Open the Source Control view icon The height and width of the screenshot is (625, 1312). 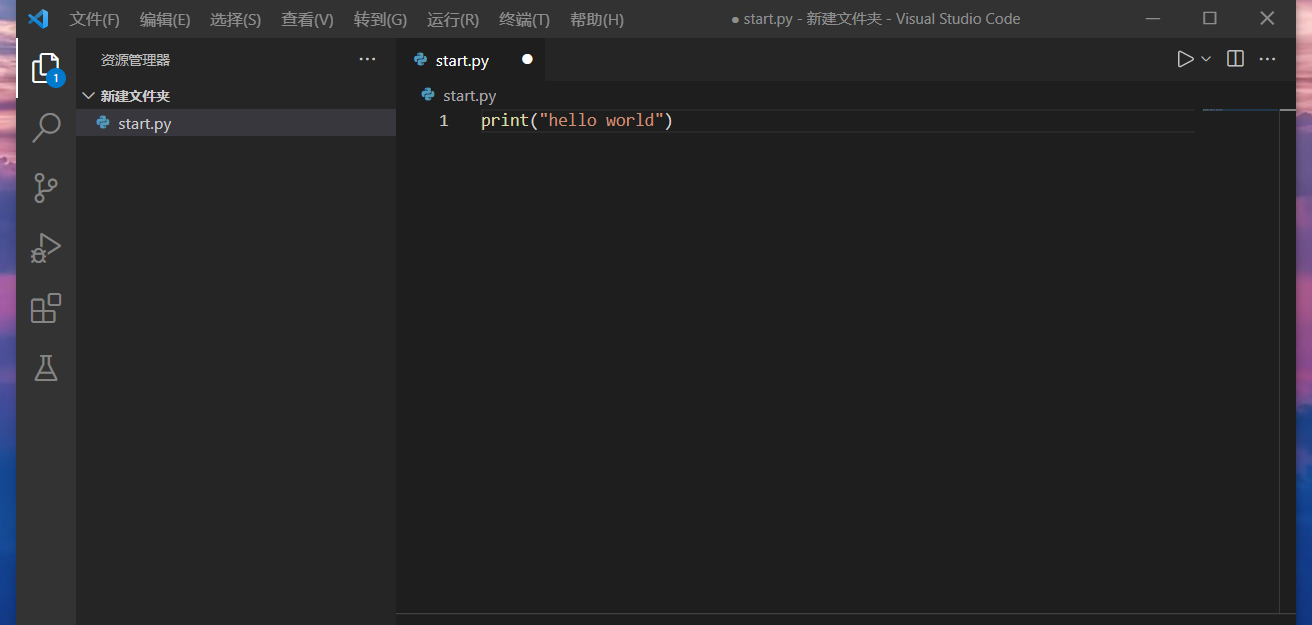(46, 188)
